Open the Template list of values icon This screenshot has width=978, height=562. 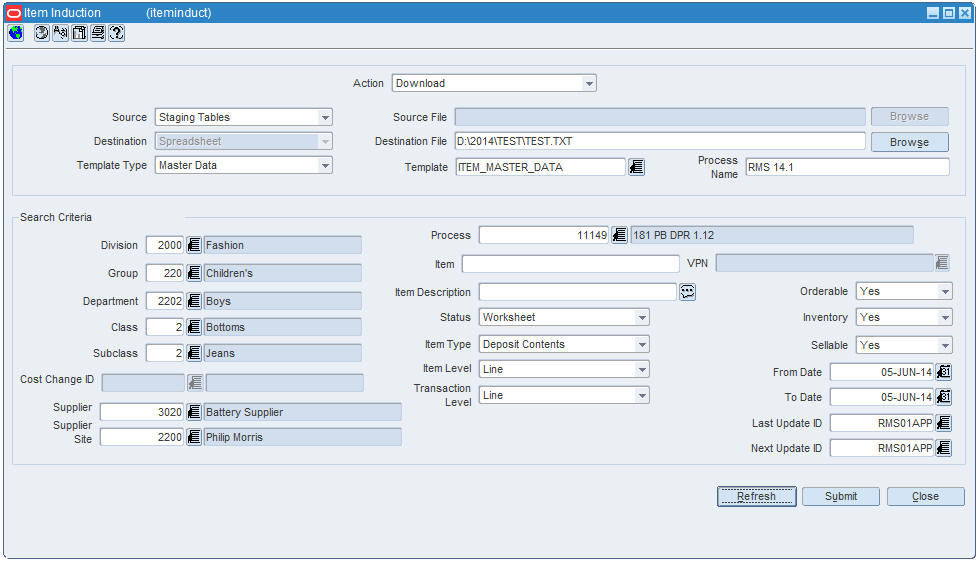tap(636, 167)
